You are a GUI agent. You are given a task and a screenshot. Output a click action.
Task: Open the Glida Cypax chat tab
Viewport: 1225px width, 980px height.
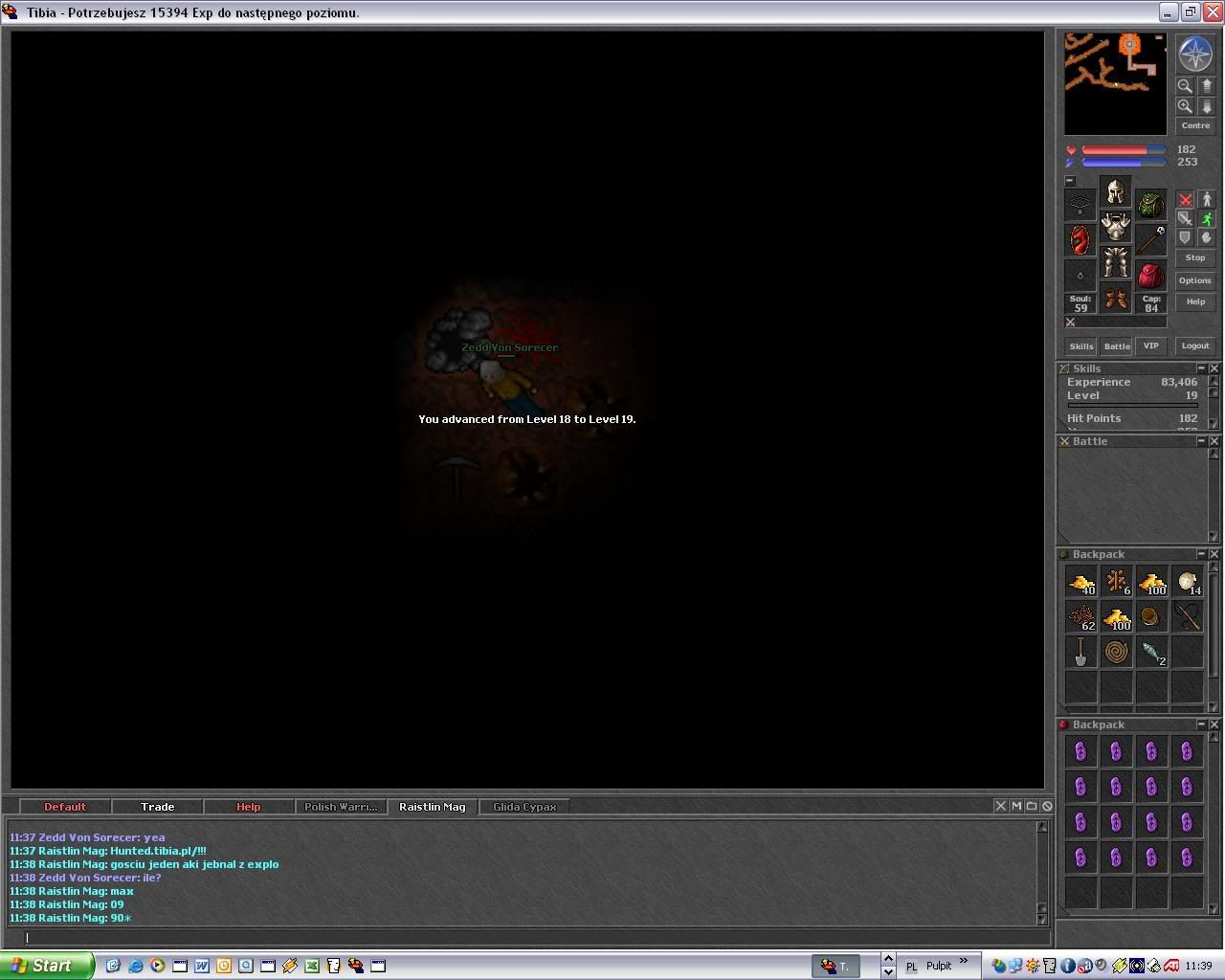524,807
